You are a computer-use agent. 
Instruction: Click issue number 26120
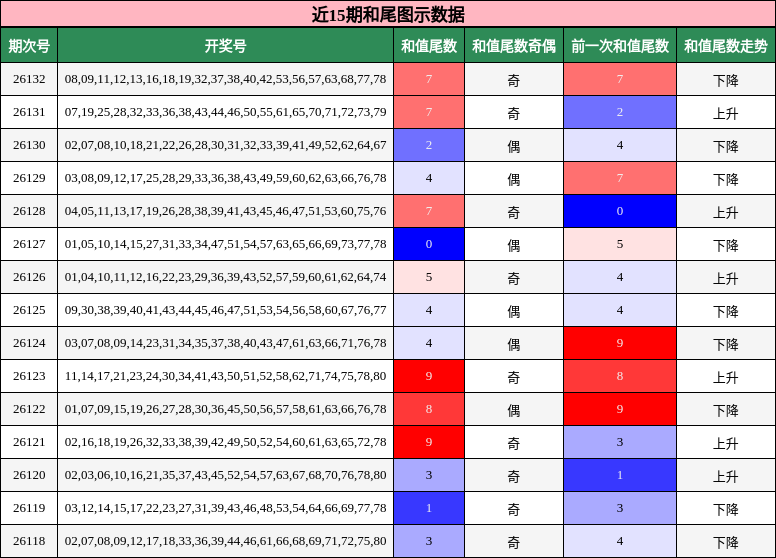(29, 475)
